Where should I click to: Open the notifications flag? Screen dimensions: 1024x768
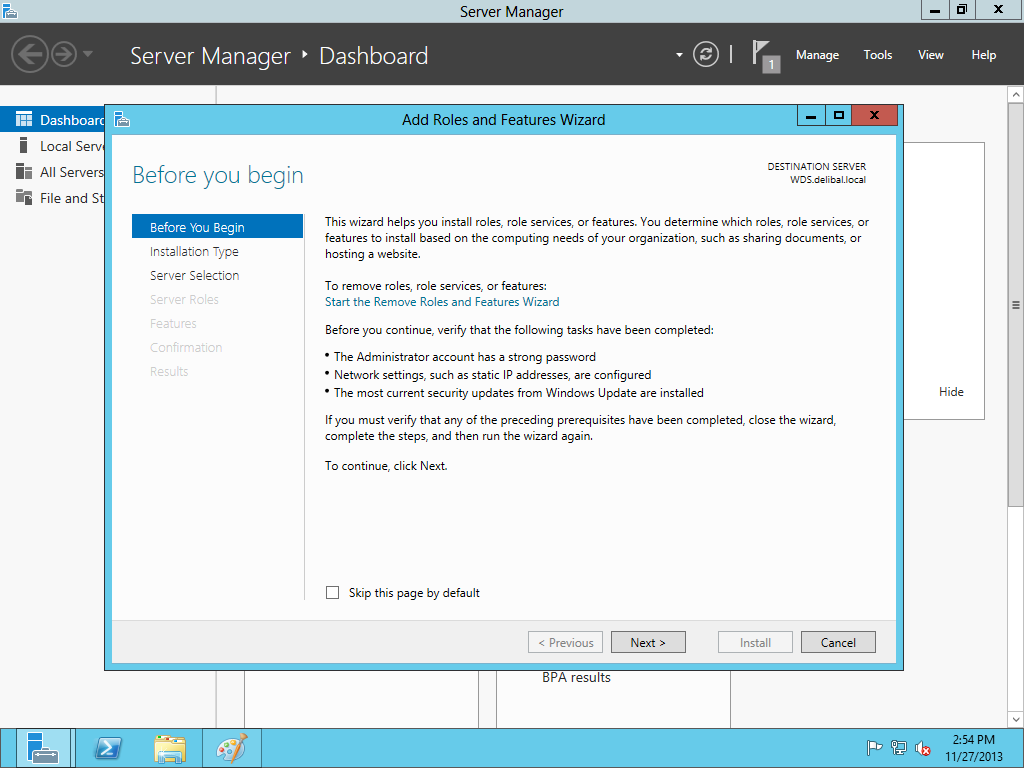[x=764, y=54]
